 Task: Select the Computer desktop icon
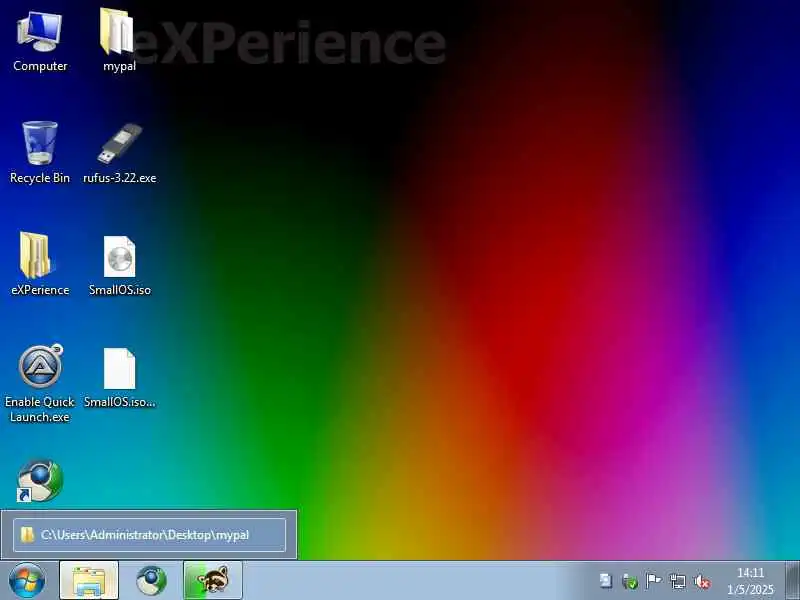coord(40,32)
